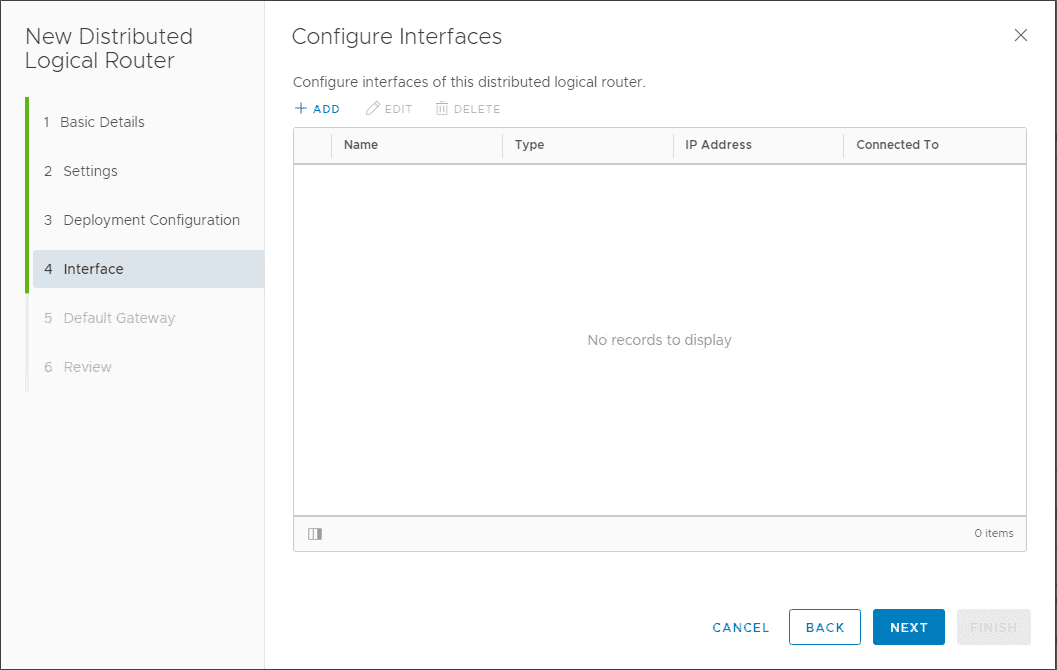Click the disabled FINISH button
The width and height of the screenshot is (1057, 670).
[993, 627]
